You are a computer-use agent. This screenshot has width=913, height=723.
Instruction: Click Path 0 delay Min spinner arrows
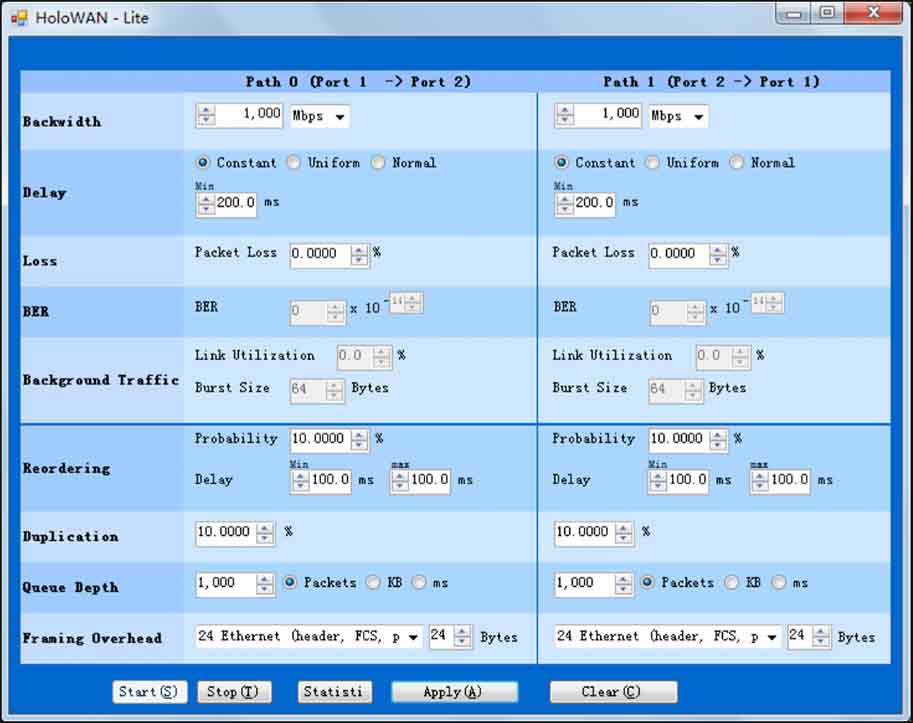[x=206, y=204]
